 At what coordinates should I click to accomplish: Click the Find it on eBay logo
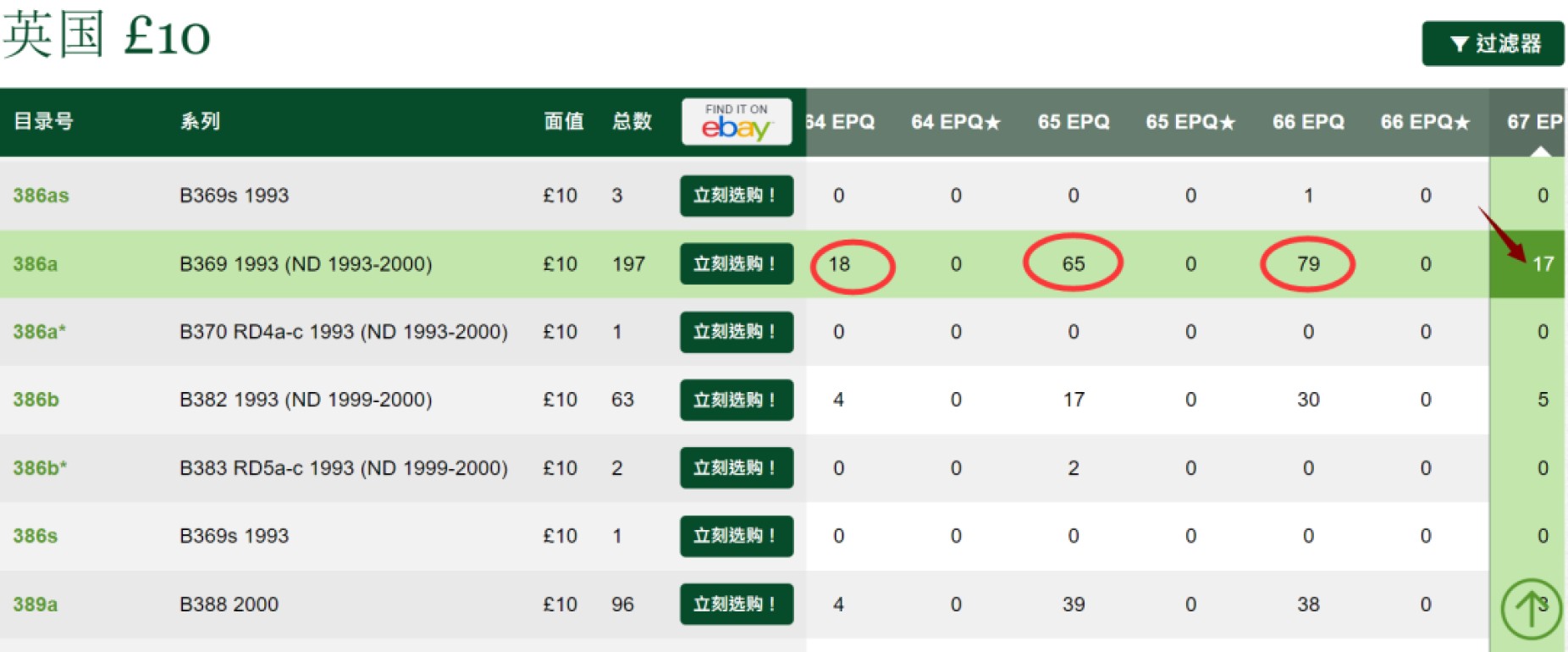(x=737, y=122)
